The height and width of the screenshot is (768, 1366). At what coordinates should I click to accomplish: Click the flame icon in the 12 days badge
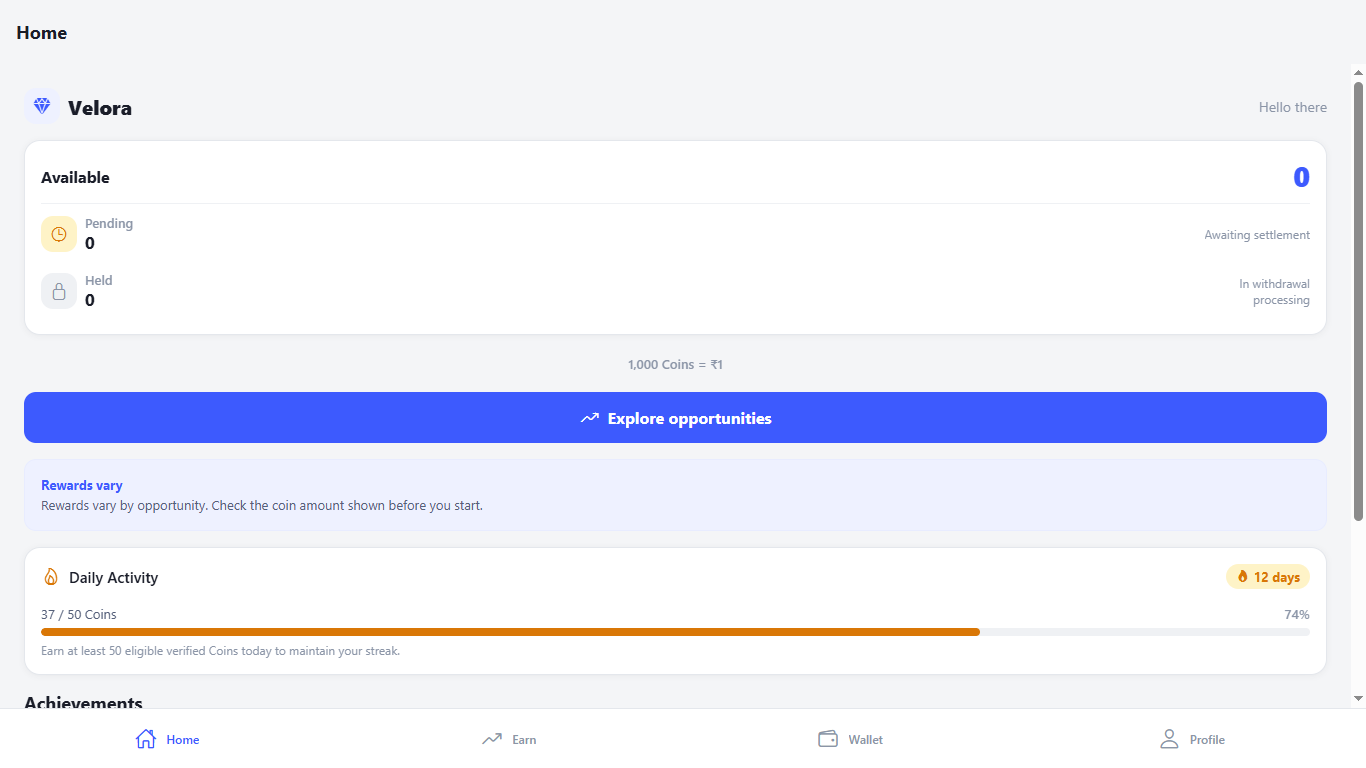[1243, 577]
